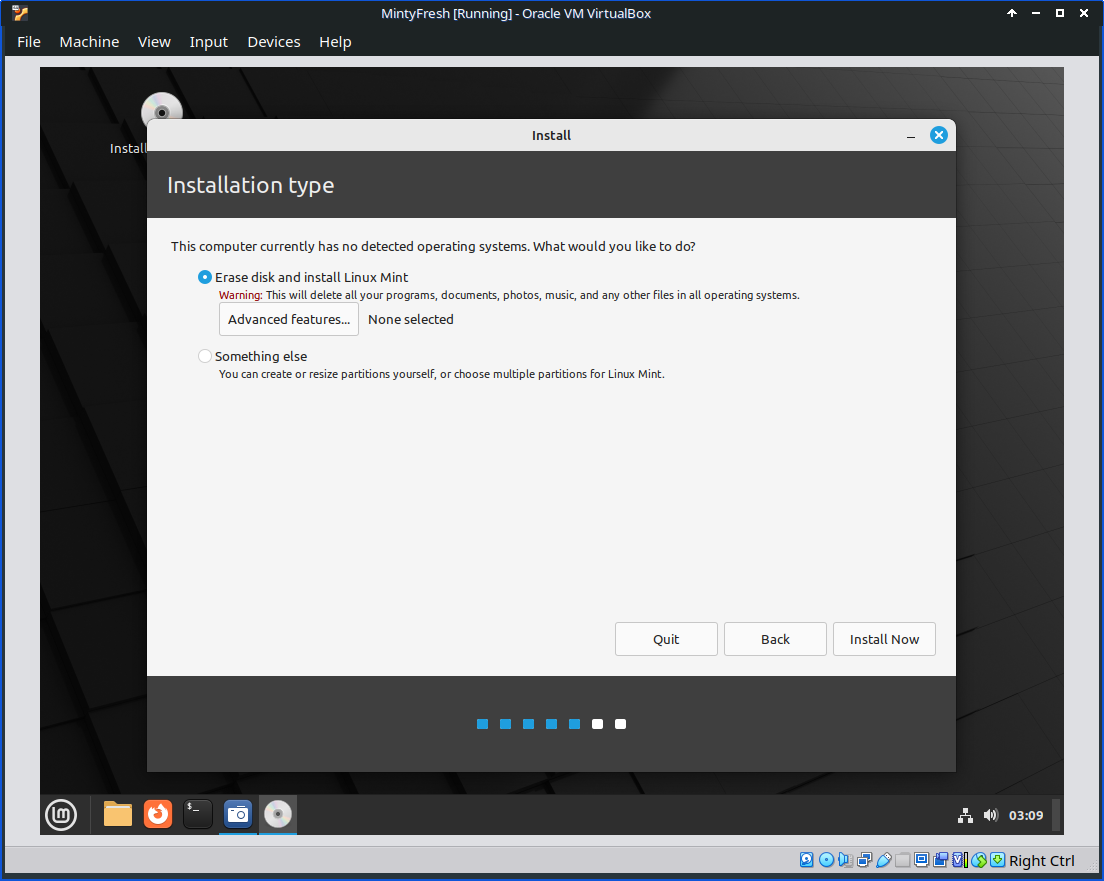Viewport: 1104px width, 881px height.
Task: Click the None selected label
Action: click(x=410, y=320)
